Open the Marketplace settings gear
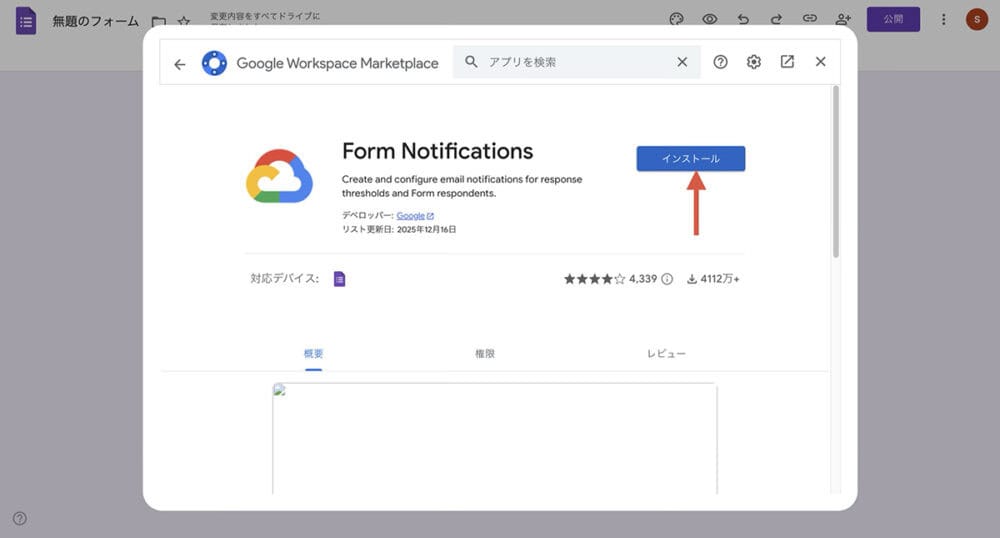Viewport: 1000px width, 538px height. [753, 62]
